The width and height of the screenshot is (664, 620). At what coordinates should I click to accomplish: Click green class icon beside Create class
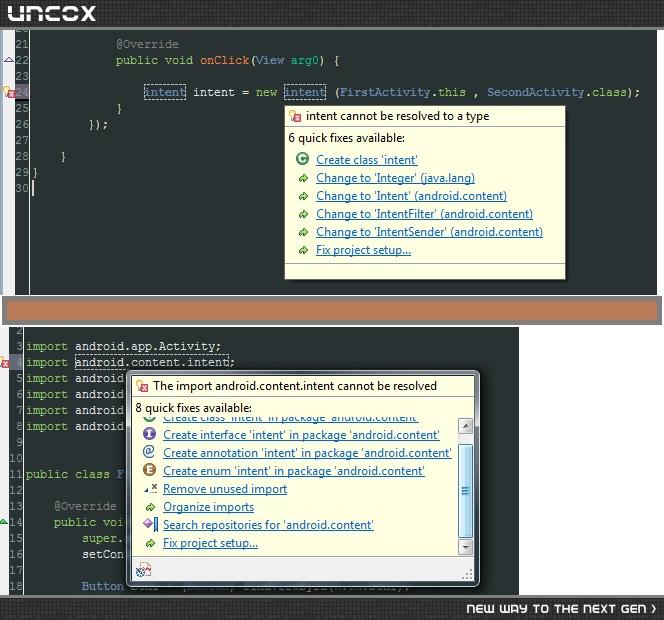pos(302,159)
